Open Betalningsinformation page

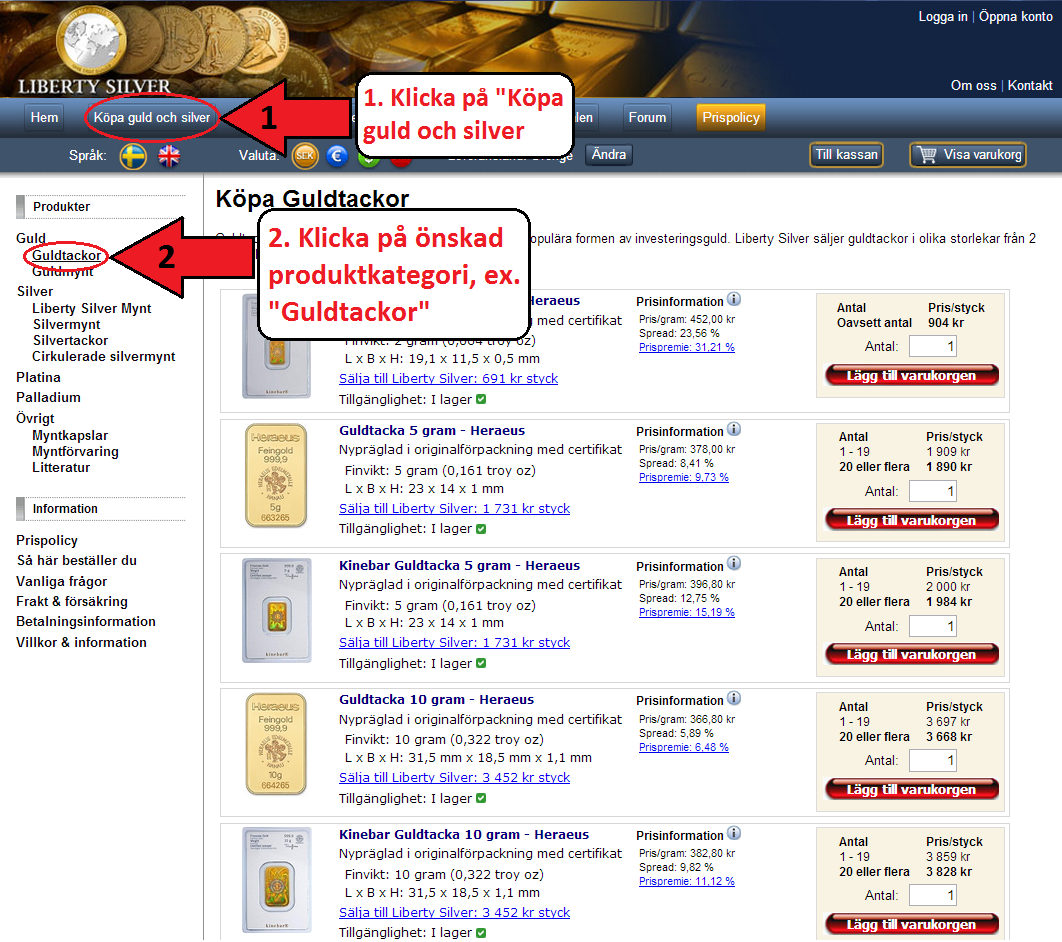tap(86, 622)
